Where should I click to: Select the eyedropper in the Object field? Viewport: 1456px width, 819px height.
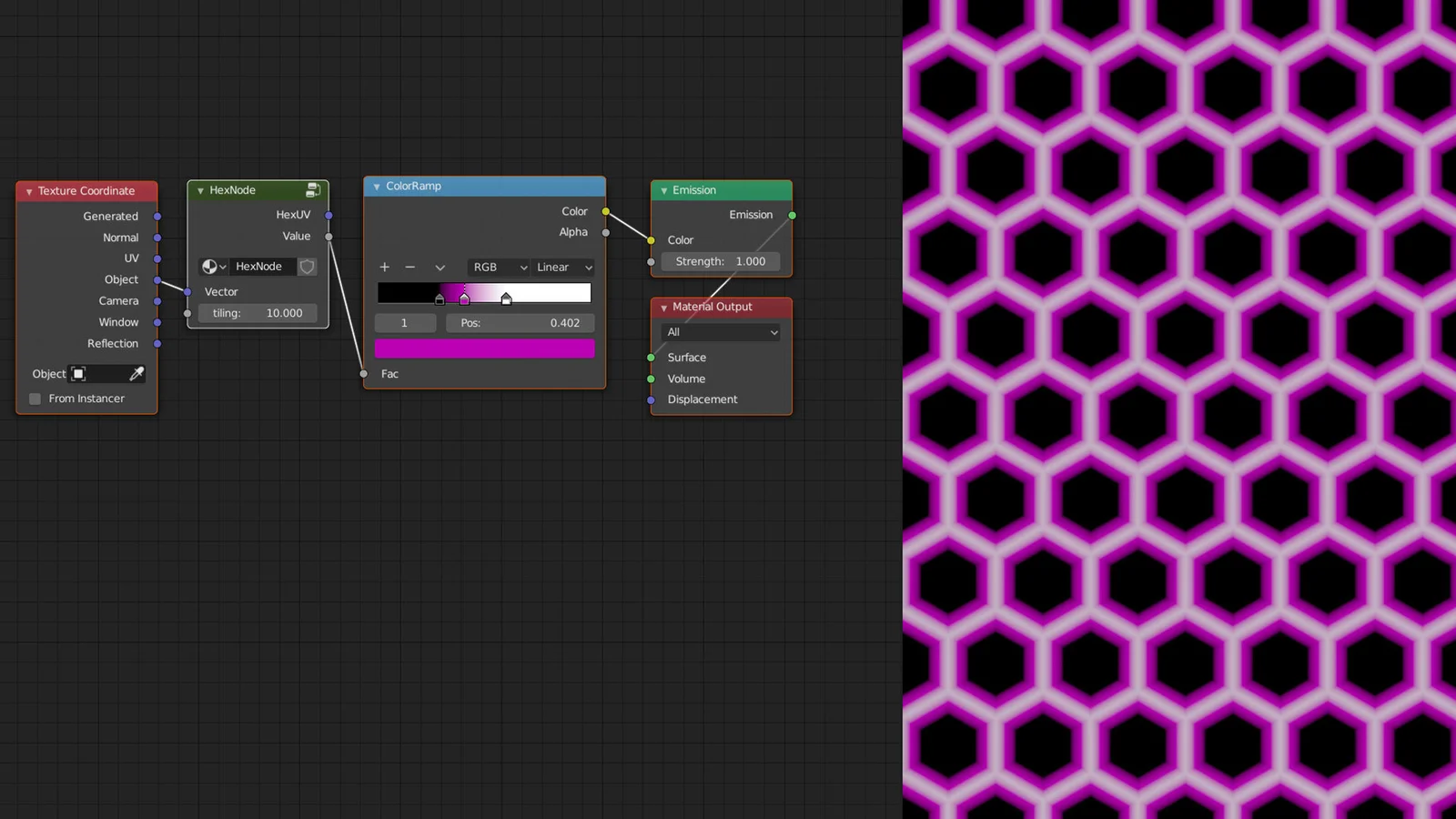click(x=137, y=373)
